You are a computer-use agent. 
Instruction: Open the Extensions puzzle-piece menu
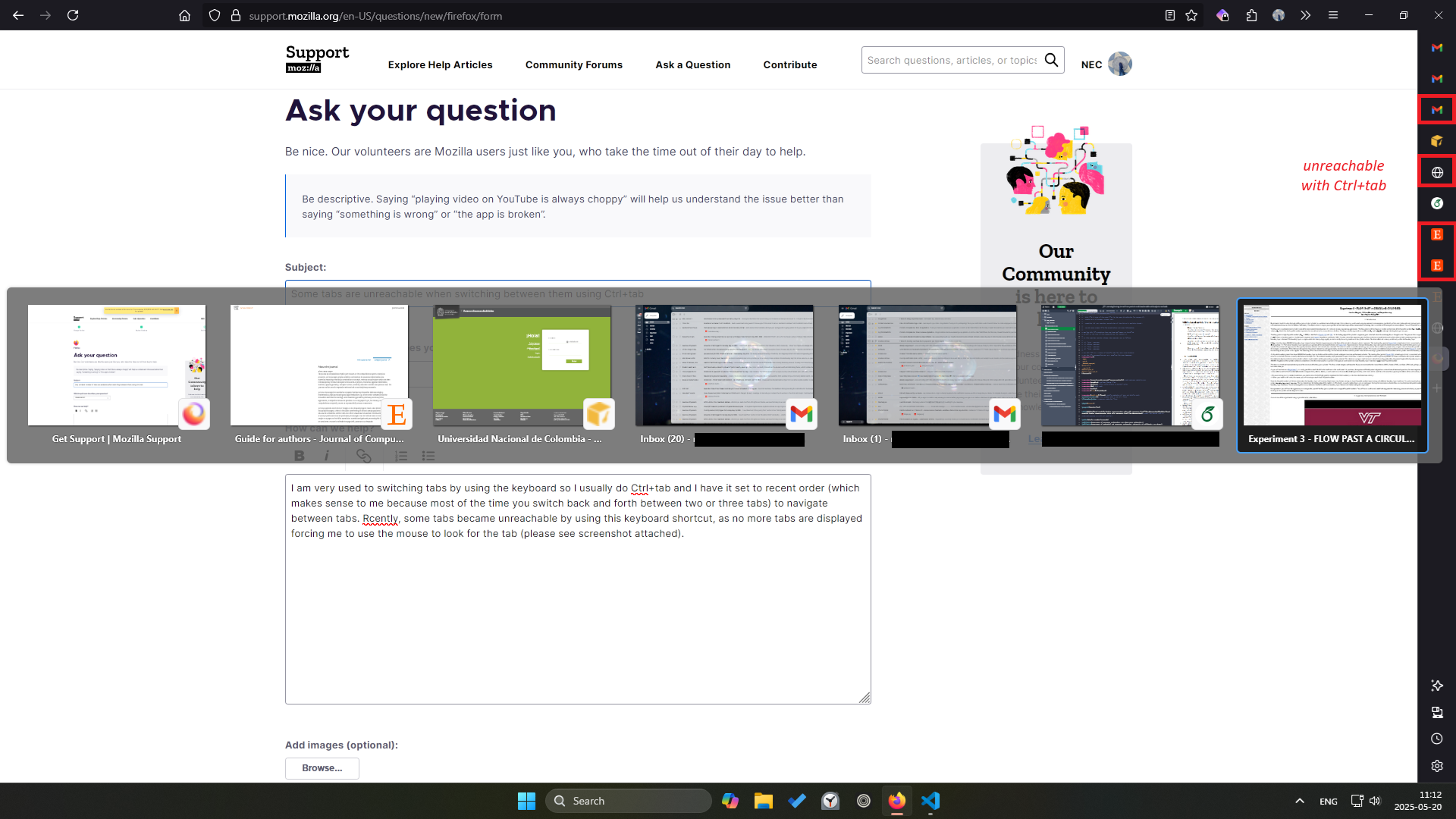coord(1251,15)
